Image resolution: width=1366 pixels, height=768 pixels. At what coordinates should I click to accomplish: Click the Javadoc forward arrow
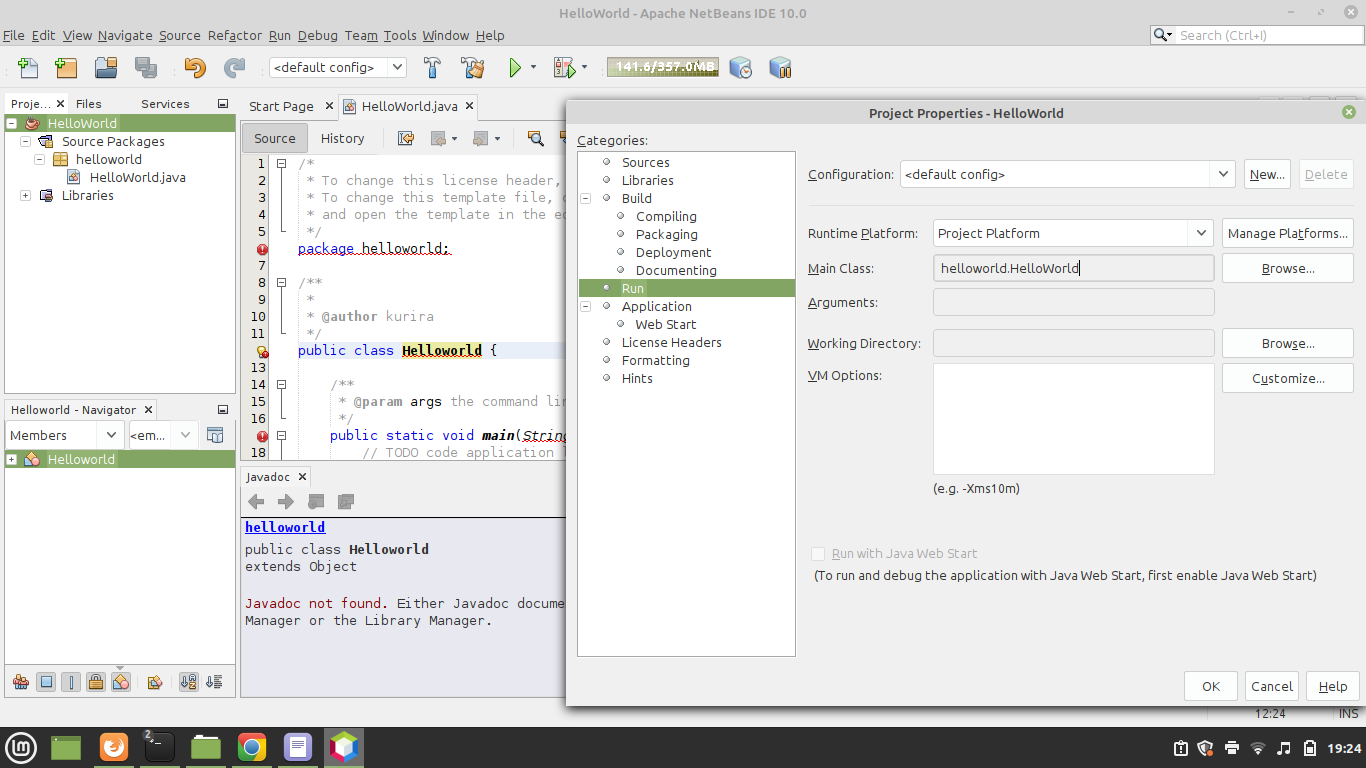coord(286,502)
